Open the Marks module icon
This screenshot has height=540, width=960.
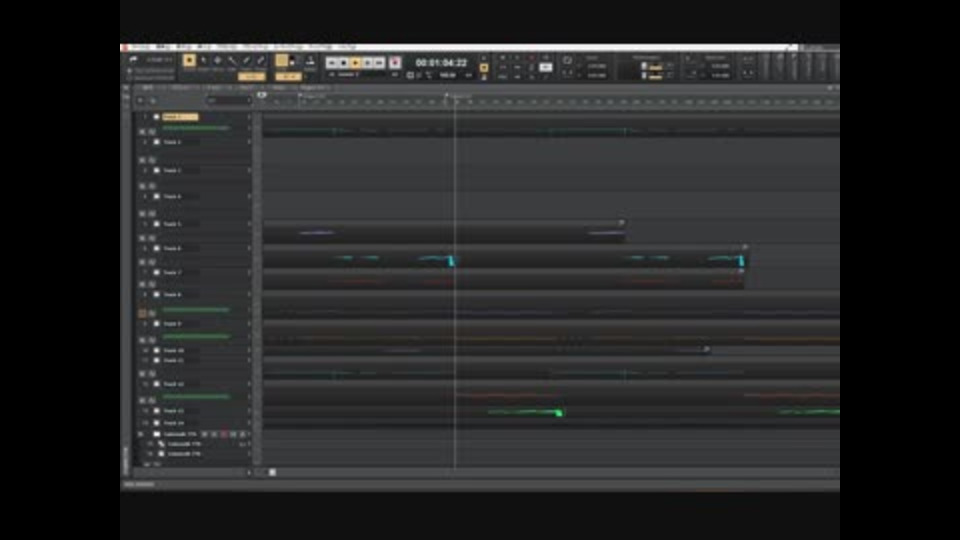pos(310,60)
